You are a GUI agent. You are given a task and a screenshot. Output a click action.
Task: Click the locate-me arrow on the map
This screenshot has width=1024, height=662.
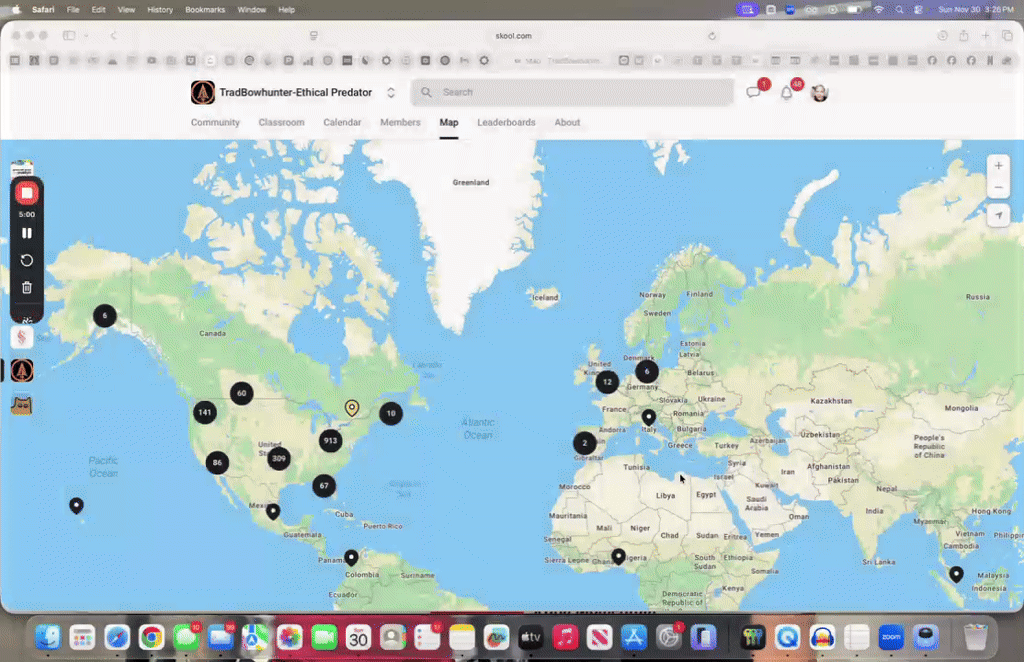point(998,214)
